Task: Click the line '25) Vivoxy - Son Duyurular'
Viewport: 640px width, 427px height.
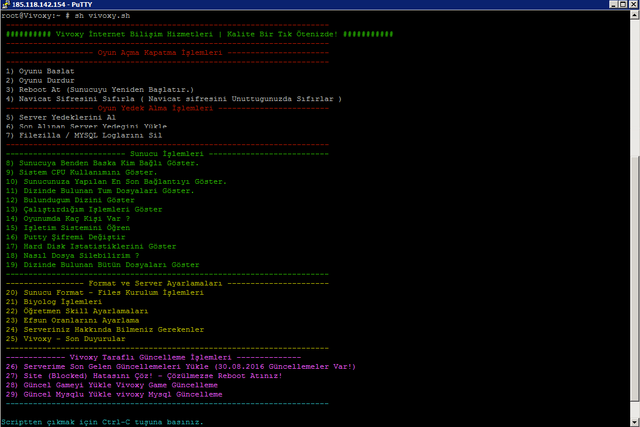Action: pyautogui.click(x=65, y=339)
